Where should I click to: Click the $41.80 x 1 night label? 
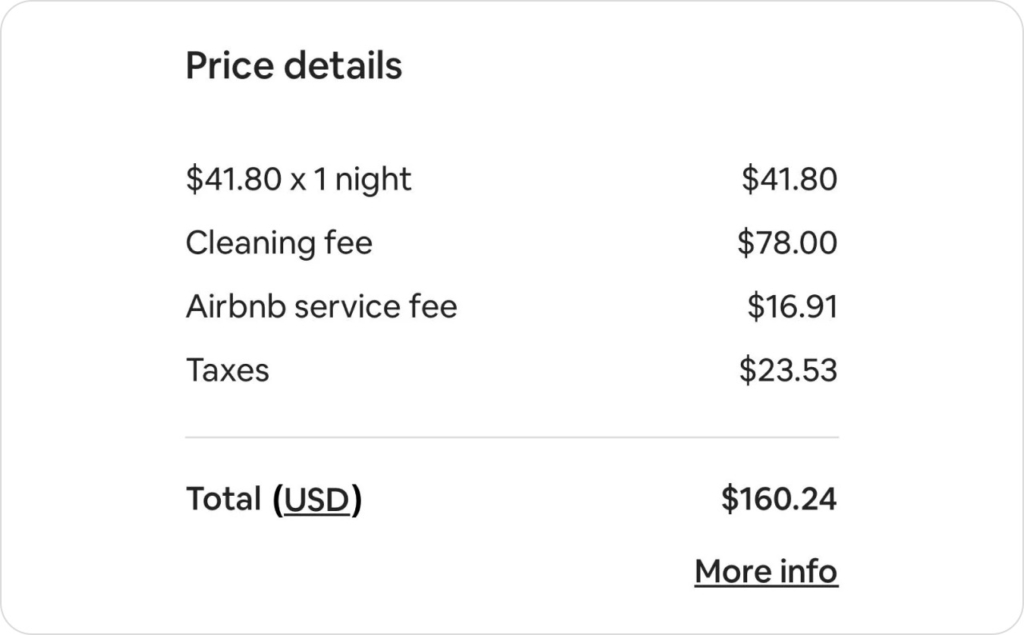(297, 178)
